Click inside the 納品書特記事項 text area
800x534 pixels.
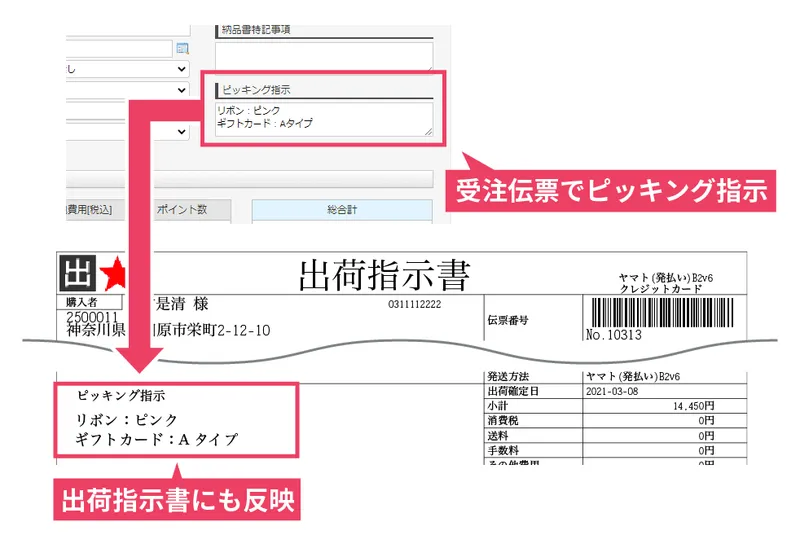pyautogui.click(x=324, y=56)
